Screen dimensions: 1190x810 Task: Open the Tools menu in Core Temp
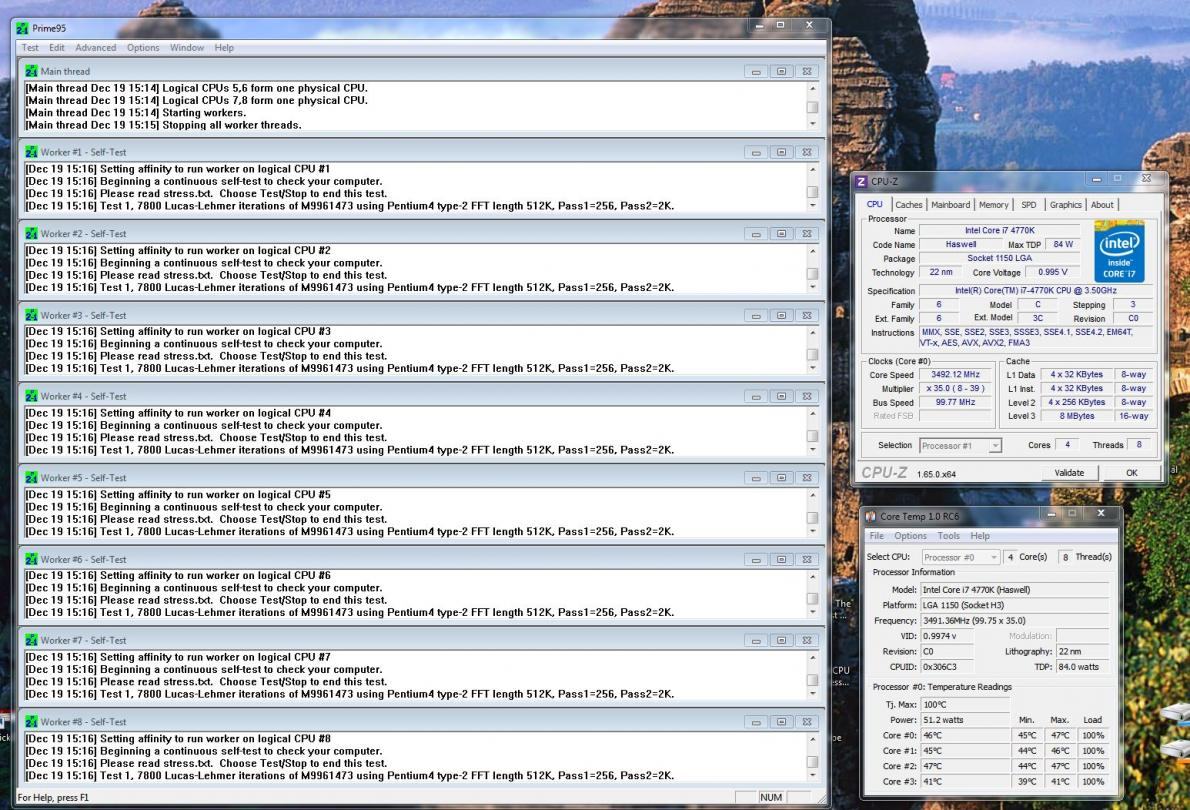point(949,536)
